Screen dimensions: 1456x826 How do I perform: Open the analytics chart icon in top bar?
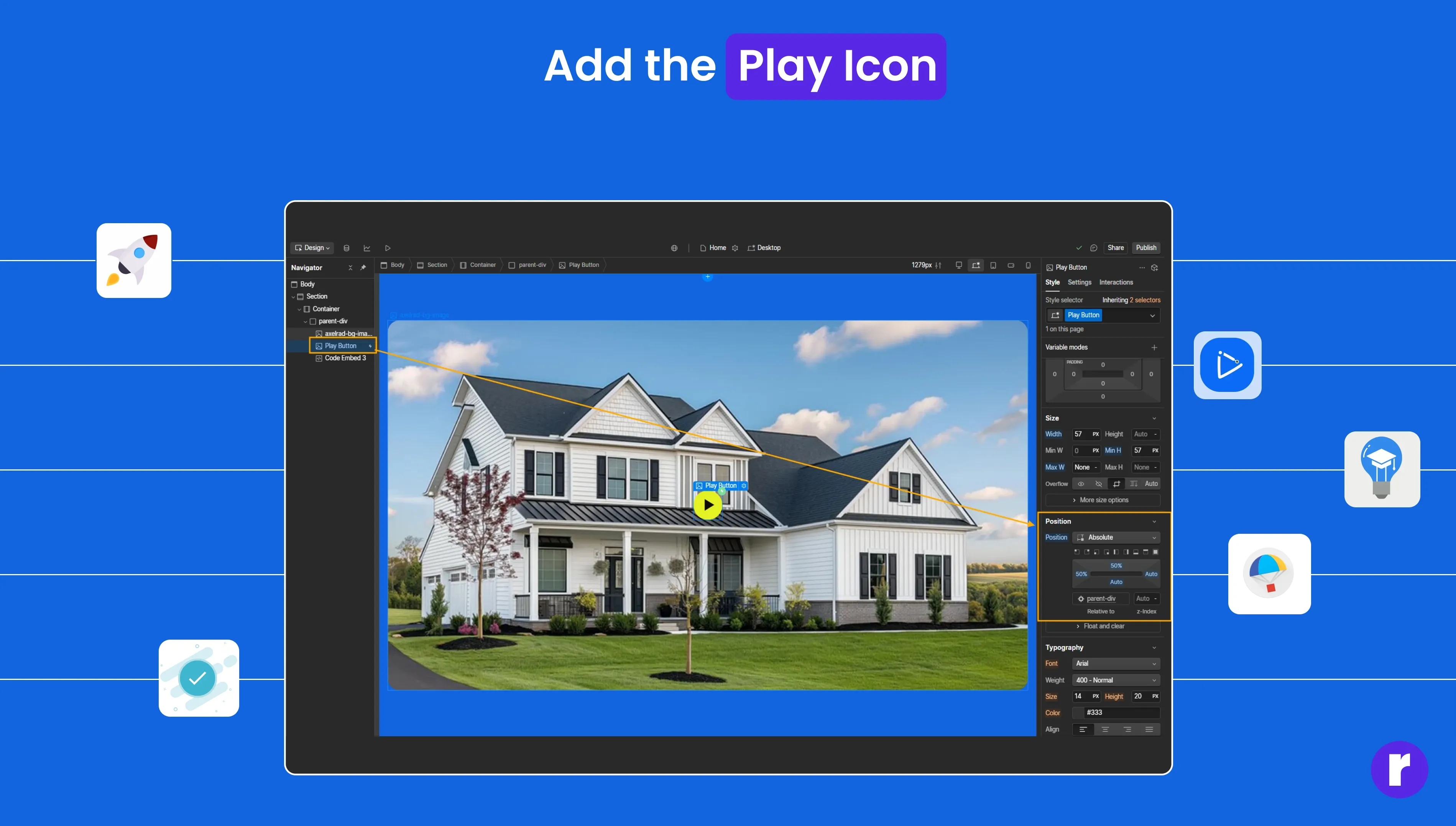[367, 248]
